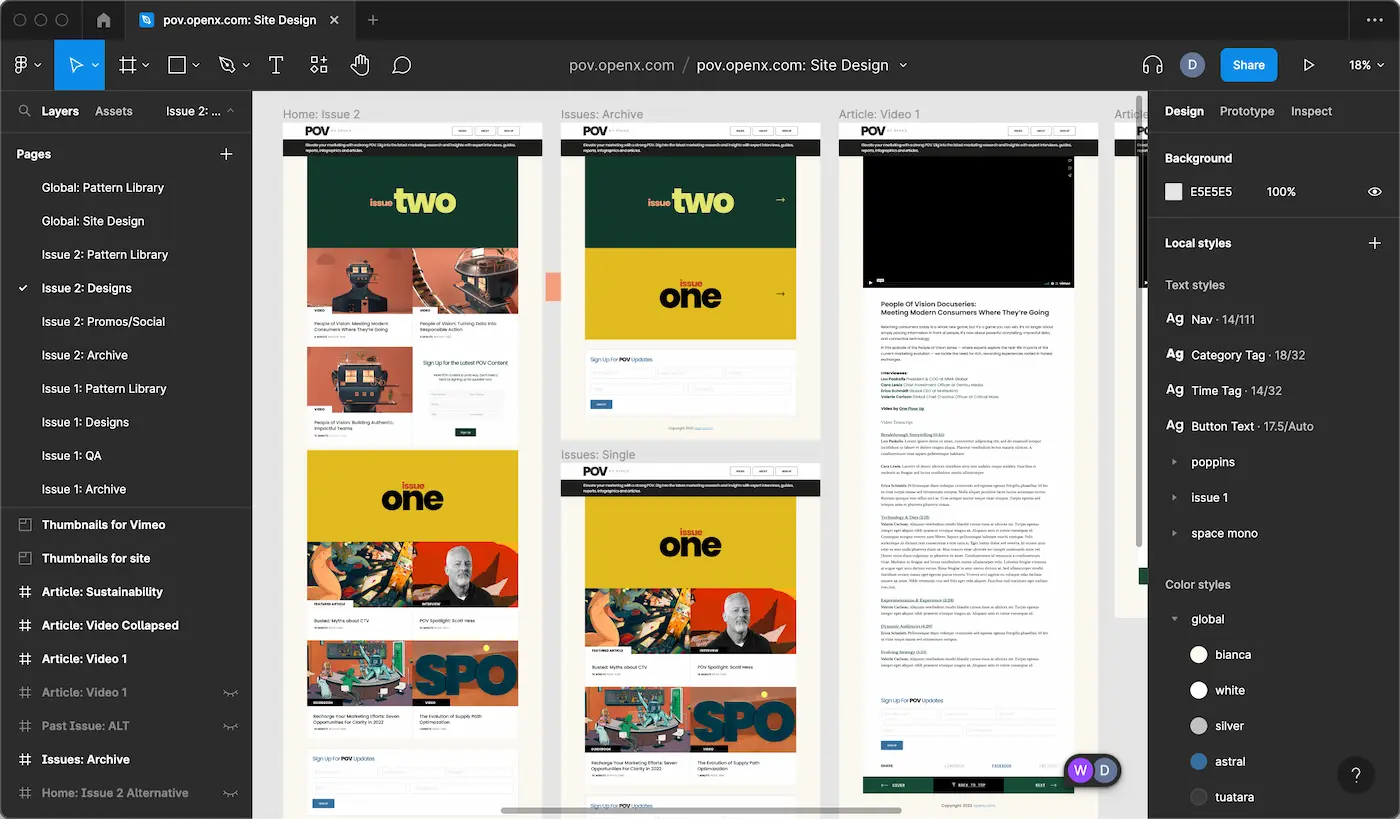This screenshot has height=819, width=1400.
Task: Select the Hand tool
Action: (x=360, y=65)
